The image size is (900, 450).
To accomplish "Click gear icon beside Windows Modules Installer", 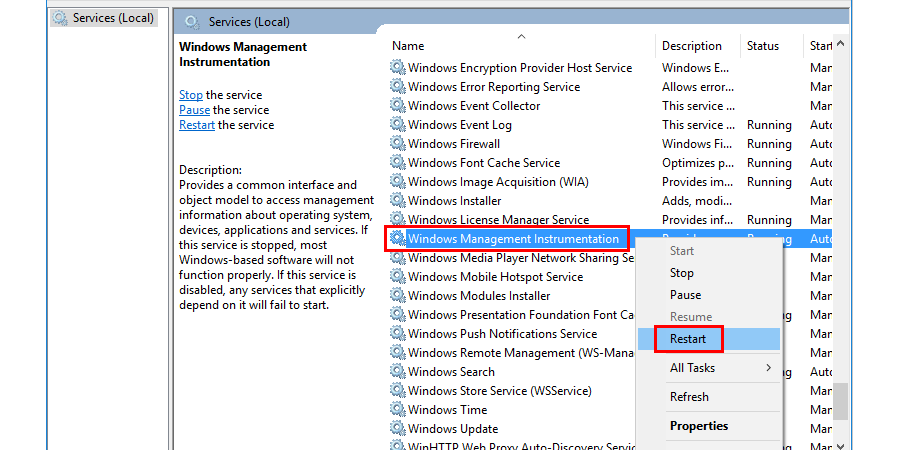I will click(397, 296).
